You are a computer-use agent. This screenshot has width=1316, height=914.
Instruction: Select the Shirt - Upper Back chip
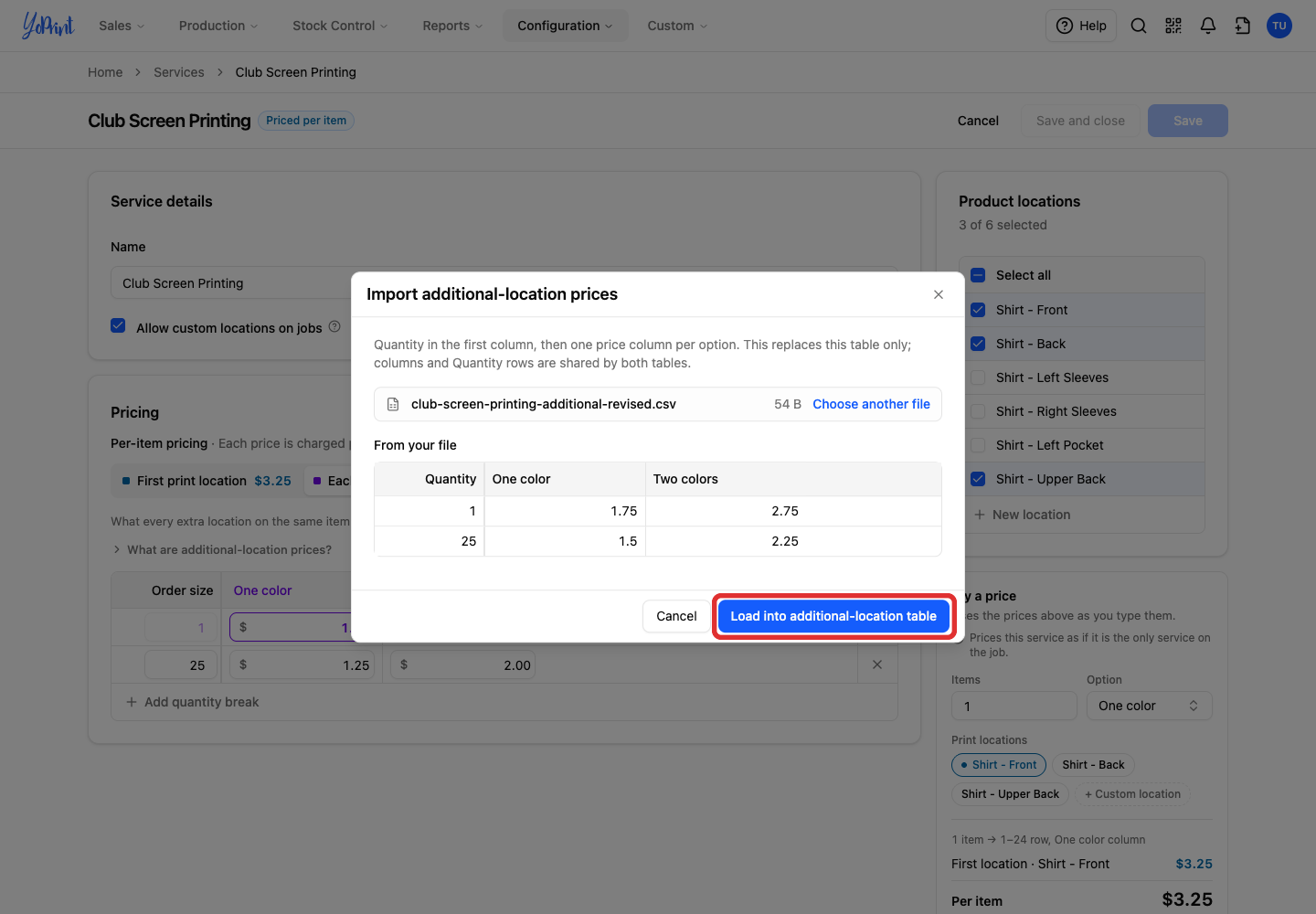[x=1010, y=794]
